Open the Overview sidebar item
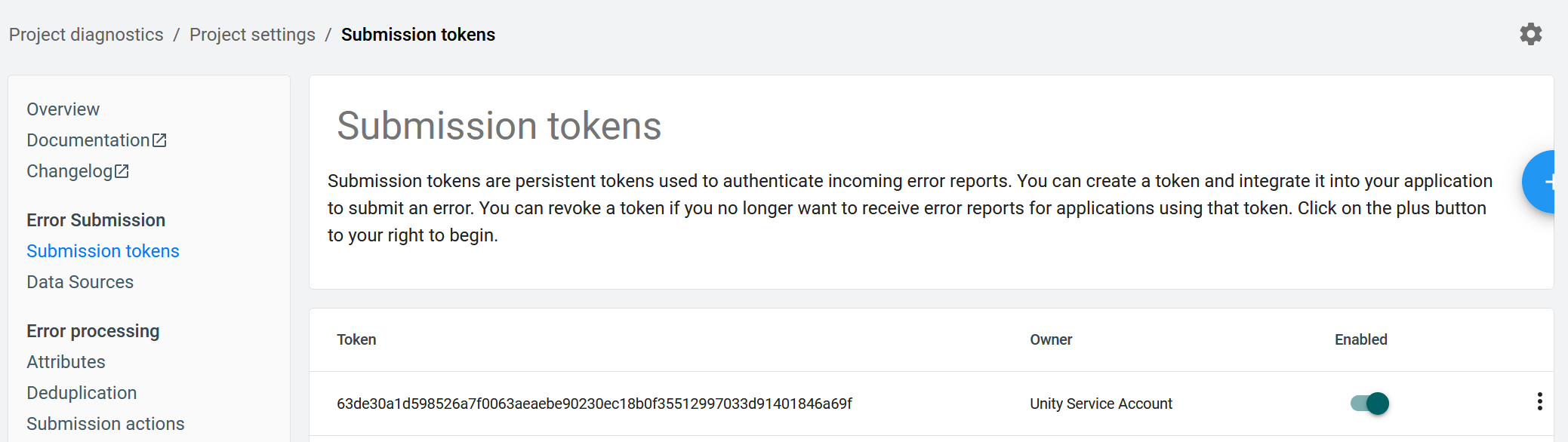This screenshot has height=442, width=1568. click(x=63, y=109)
